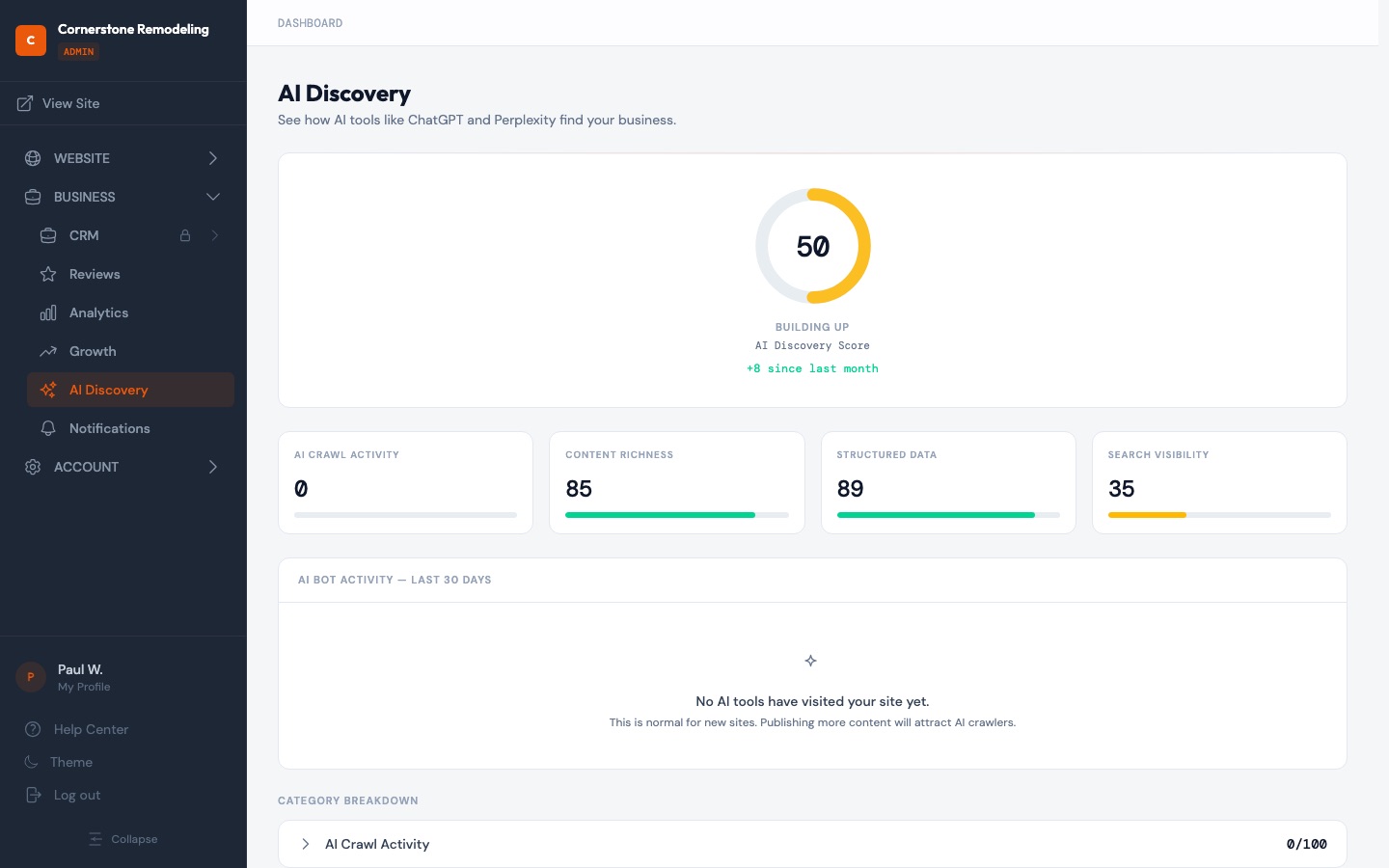Click the Collapse sidebar icon

point(95,839)
